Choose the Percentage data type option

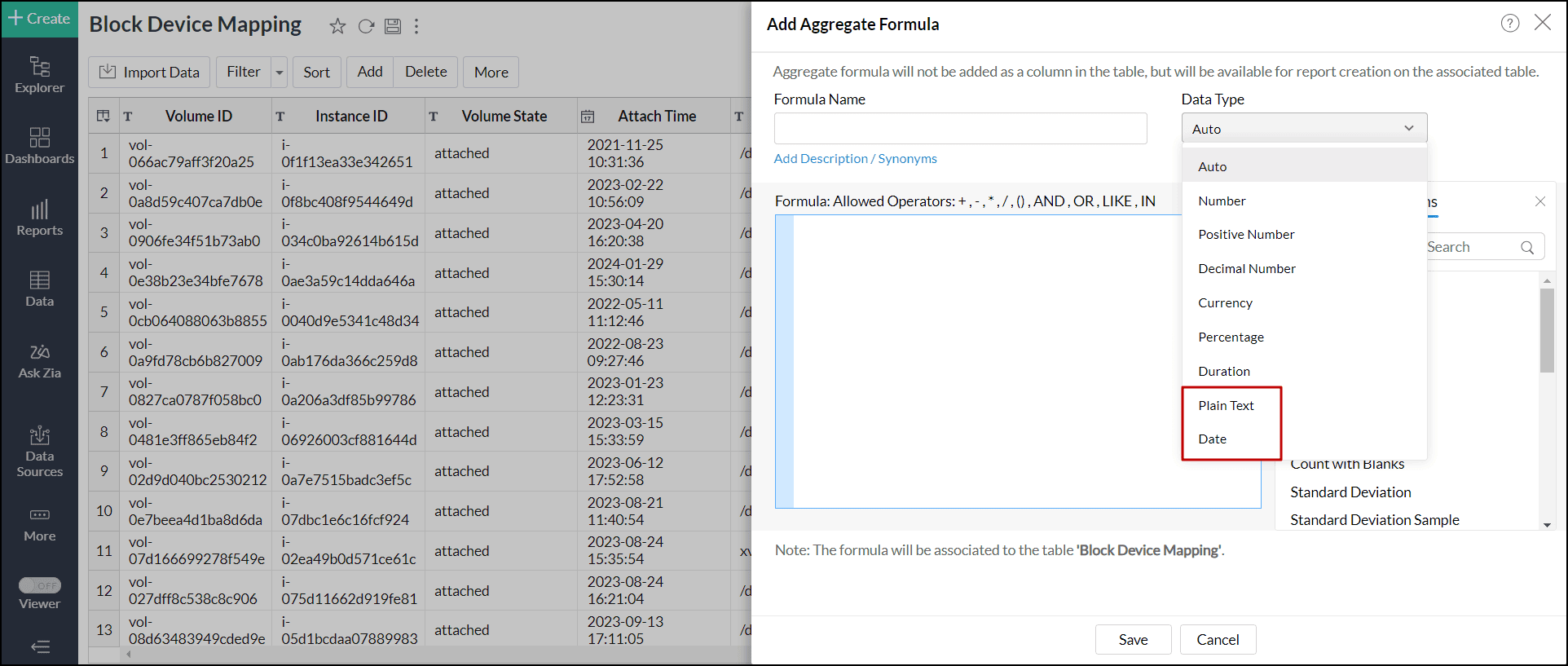pos(1231,337)
